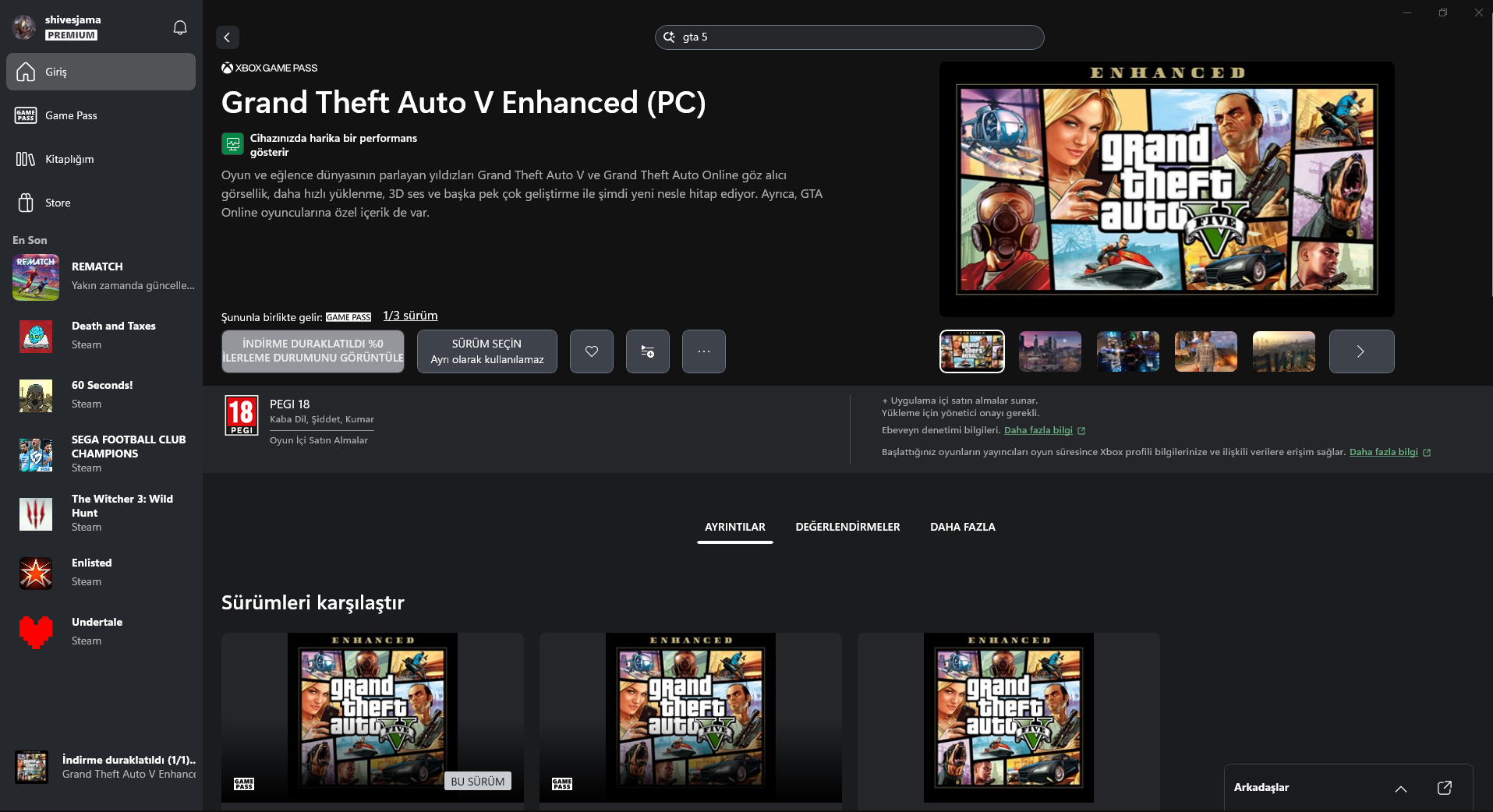
Task: Click the Kaba Dil, Şiddet, Kumar descriptor
Action: click(x=322, y=419)
